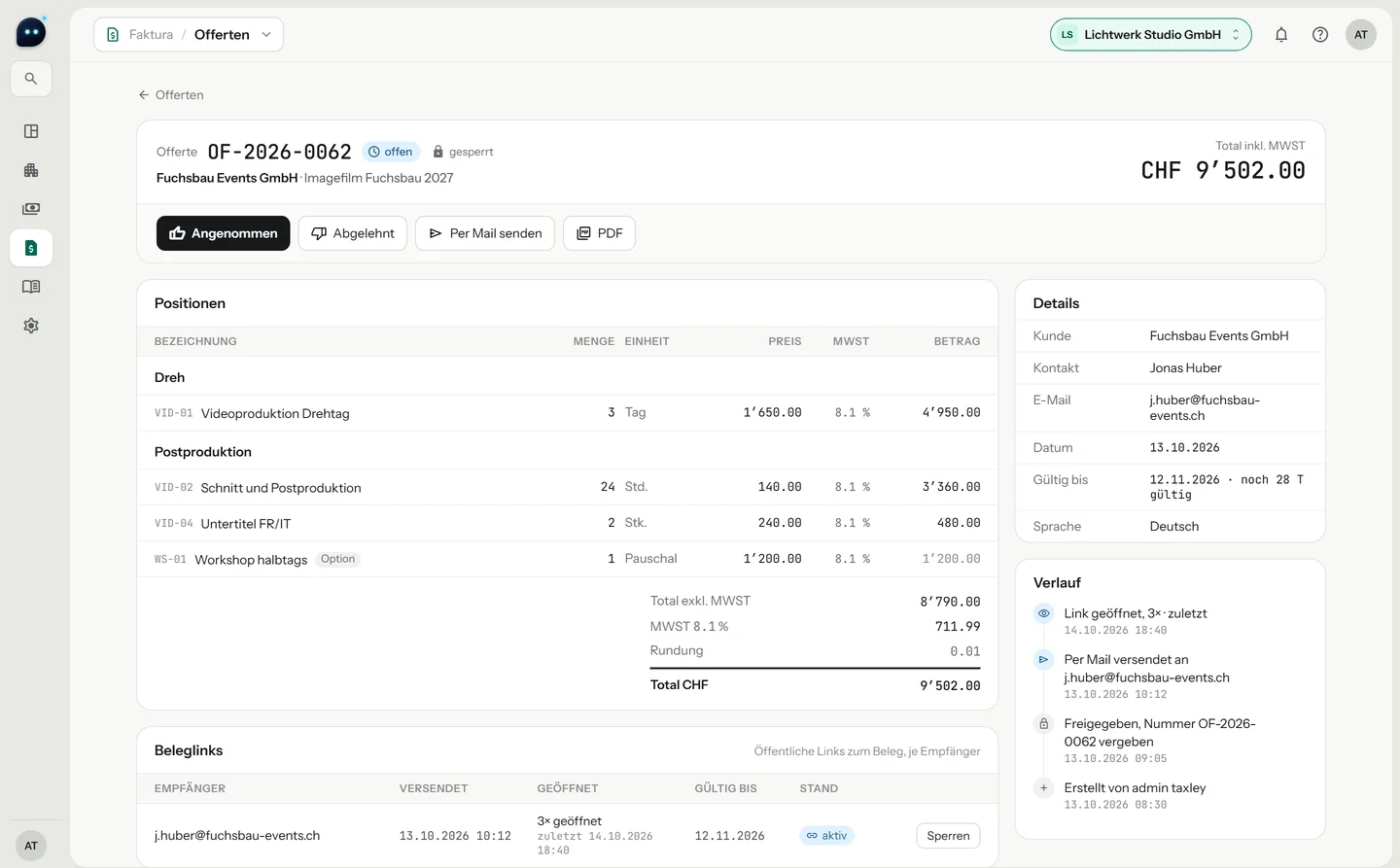
Task: Click the Faktura module document icon in breadcrumb
Action: 113,35
